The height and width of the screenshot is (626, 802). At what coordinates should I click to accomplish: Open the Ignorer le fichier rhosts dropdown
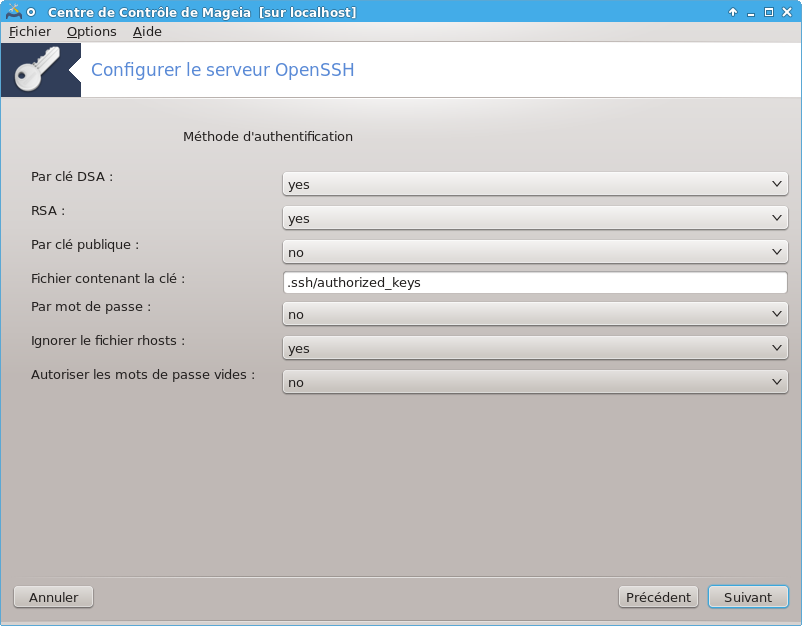point(535,348)
